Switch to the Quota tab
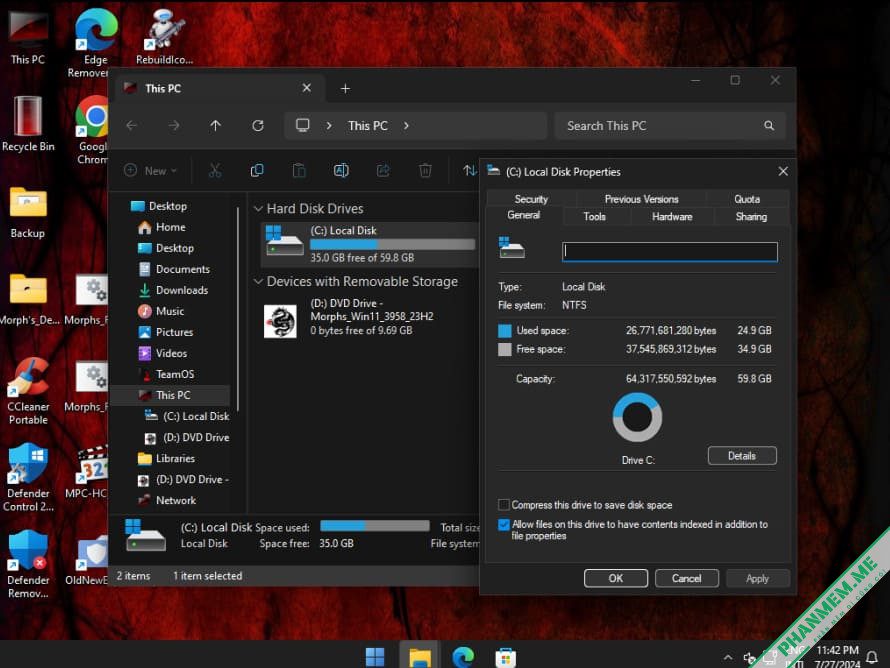 coord(747,199)
